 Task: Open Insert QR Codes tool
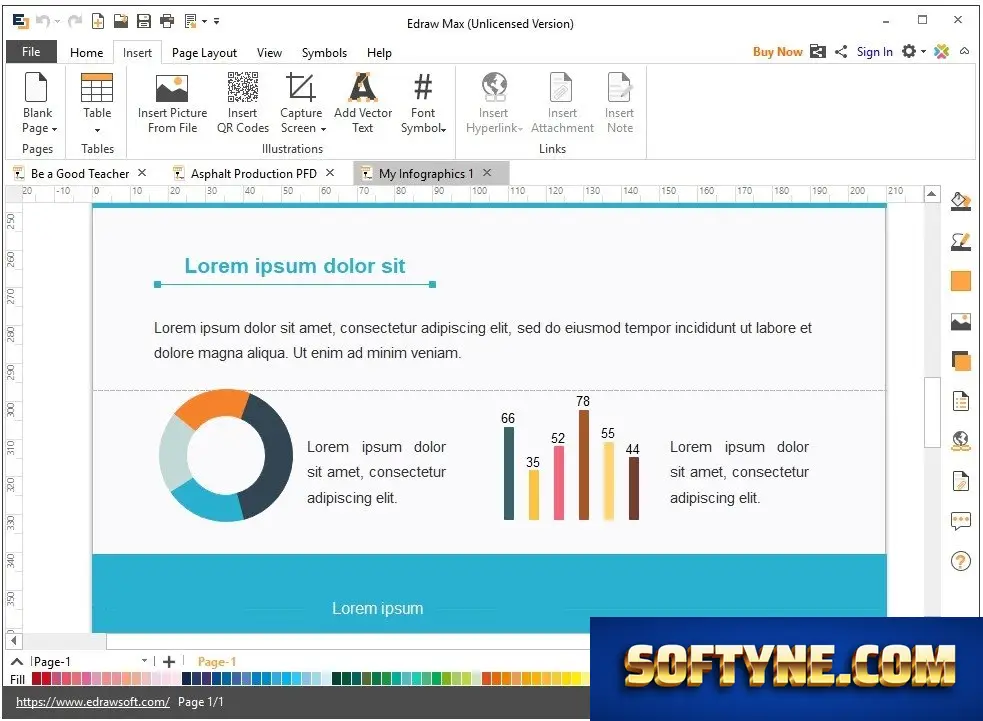(243, 103)
